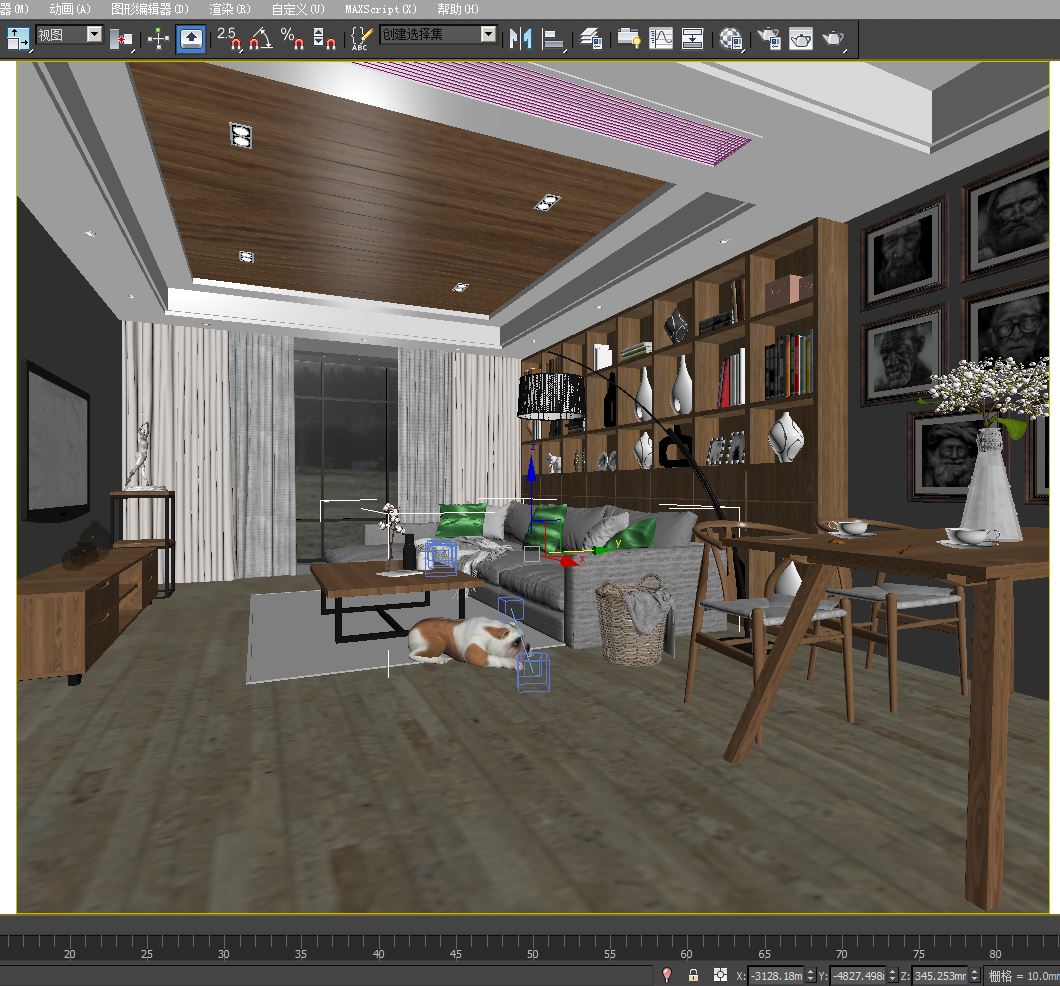Click the Align tool icon
The height and width of the screenshot is (986, 1060).
click(x=554, y=39)
